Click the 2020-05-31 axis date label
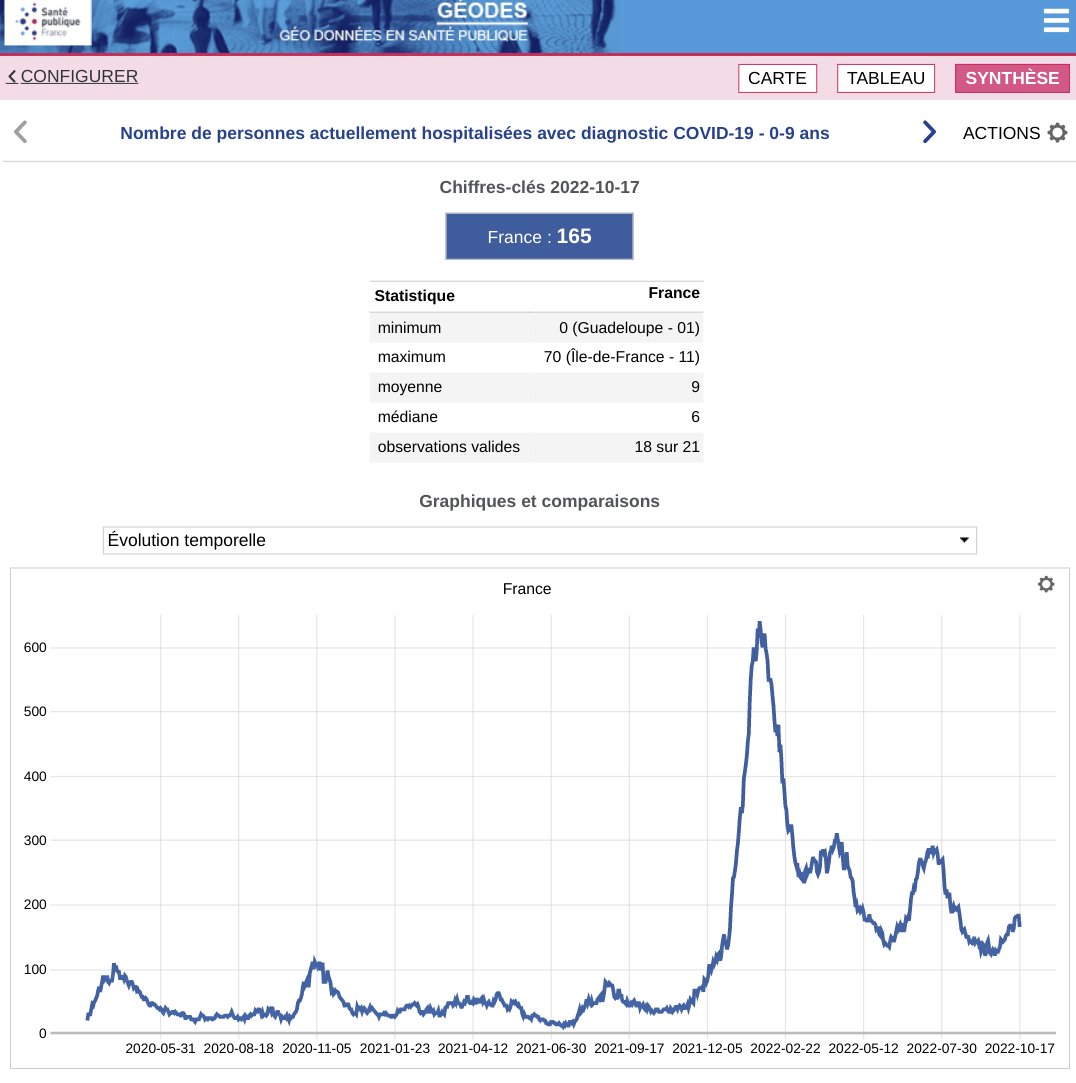The image size is (1076, 1083). tap(160, 1048)
